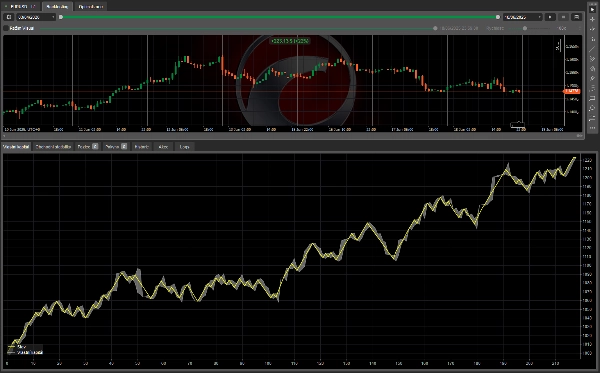Image resolution: width=600 pixels, height=373 pixels.
Task: Toggle the Visual mode checkbox
Action: point(6,28)
